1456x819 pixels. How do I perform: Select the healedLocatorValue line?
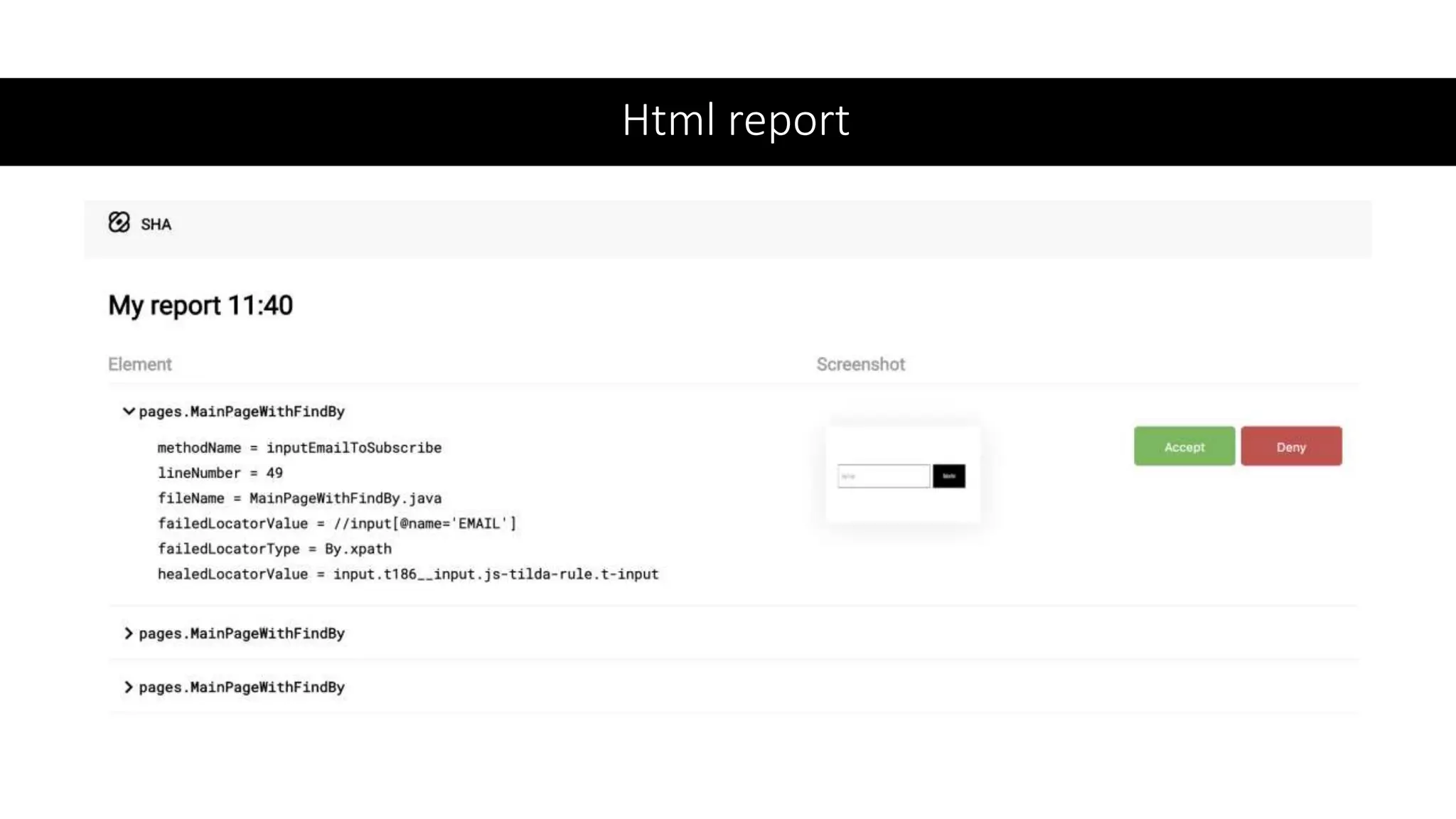click(408, 574)
